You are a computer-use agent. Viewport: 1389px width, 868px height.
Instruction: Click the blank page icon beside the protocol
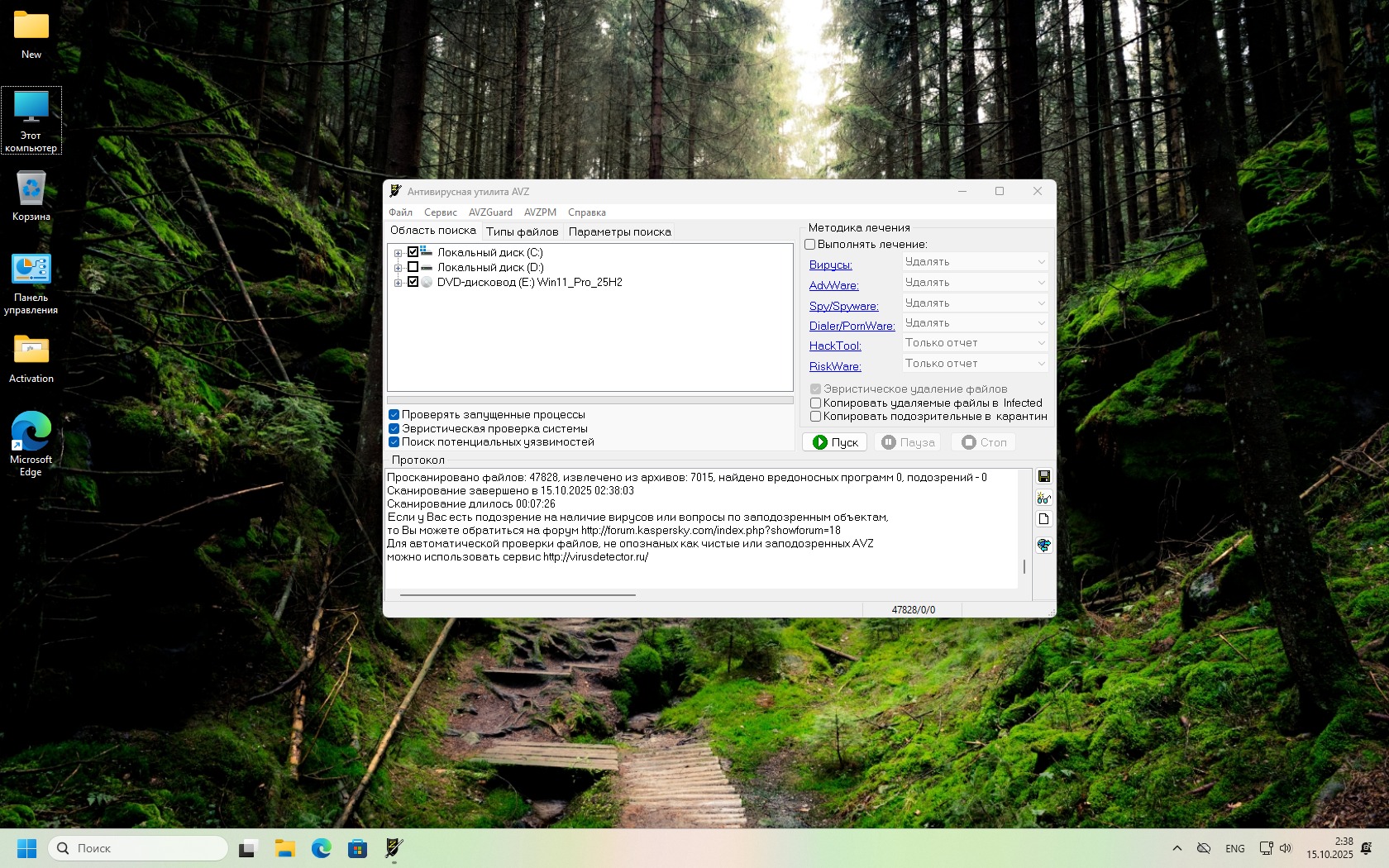[x=1043, y=519]
